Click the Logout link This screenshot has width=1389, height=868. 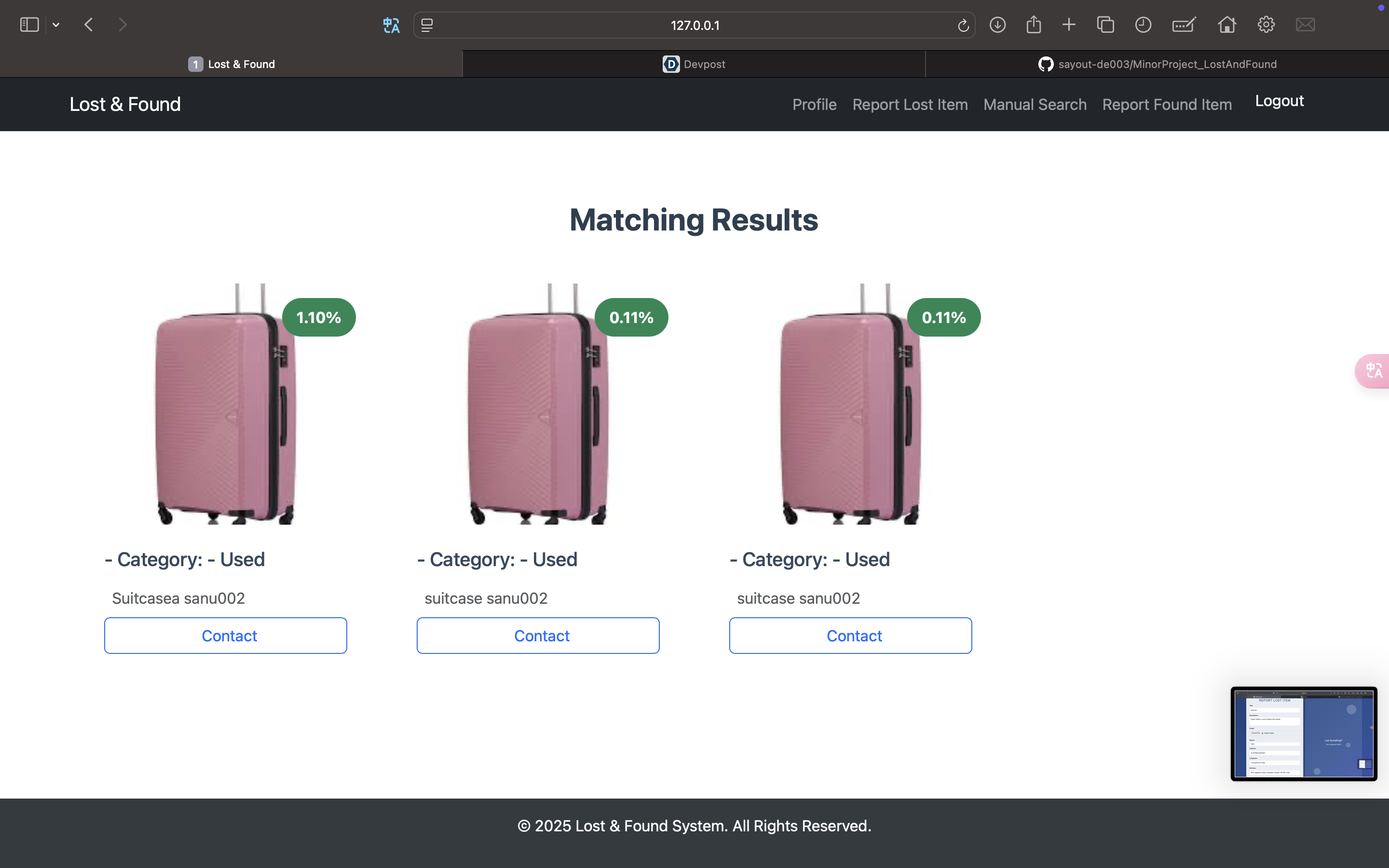(1279, 101)
